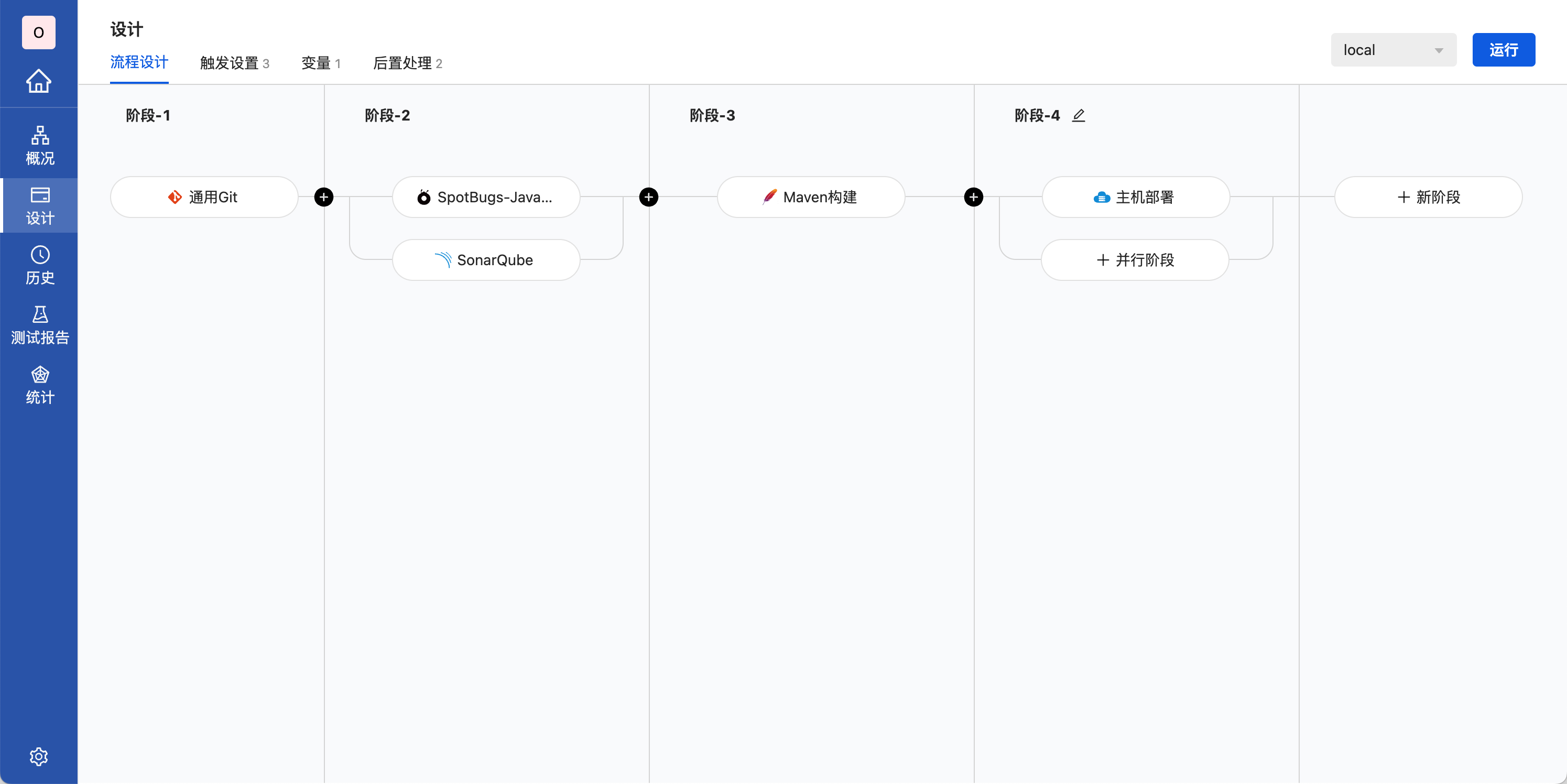Image resolution: width=1567 pixels, height=784 pixels.
Task: Open 测试报告 test report page
Action: (39, 325)
